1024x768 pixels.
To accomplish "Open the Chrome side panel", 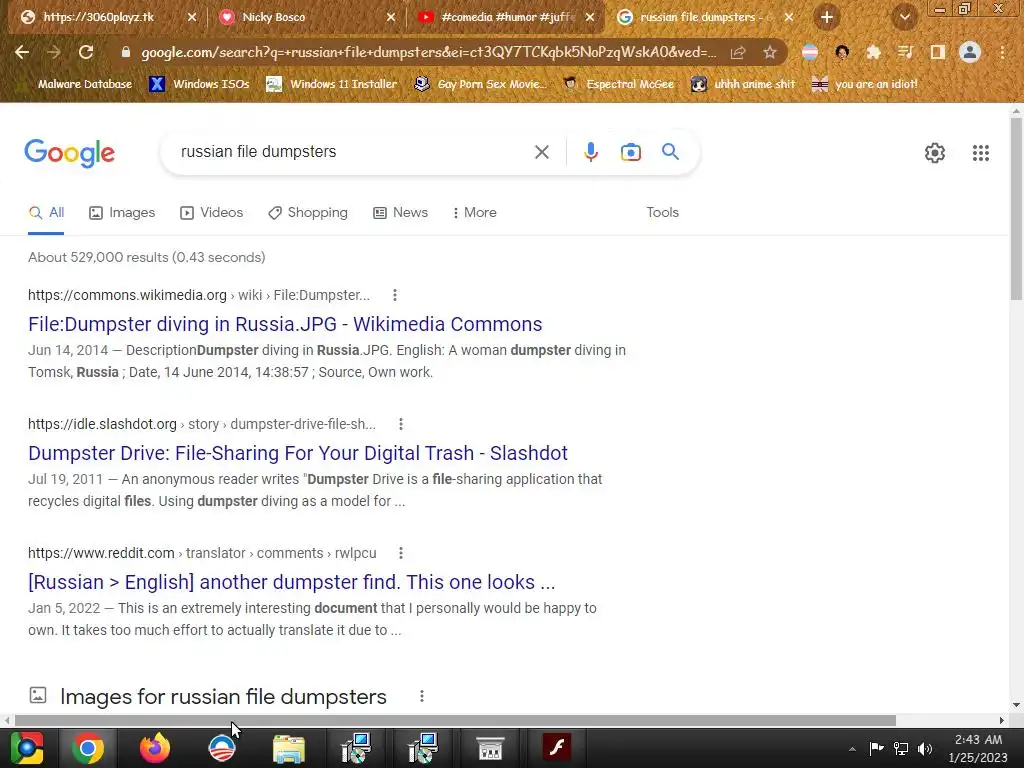I will 938,52.
